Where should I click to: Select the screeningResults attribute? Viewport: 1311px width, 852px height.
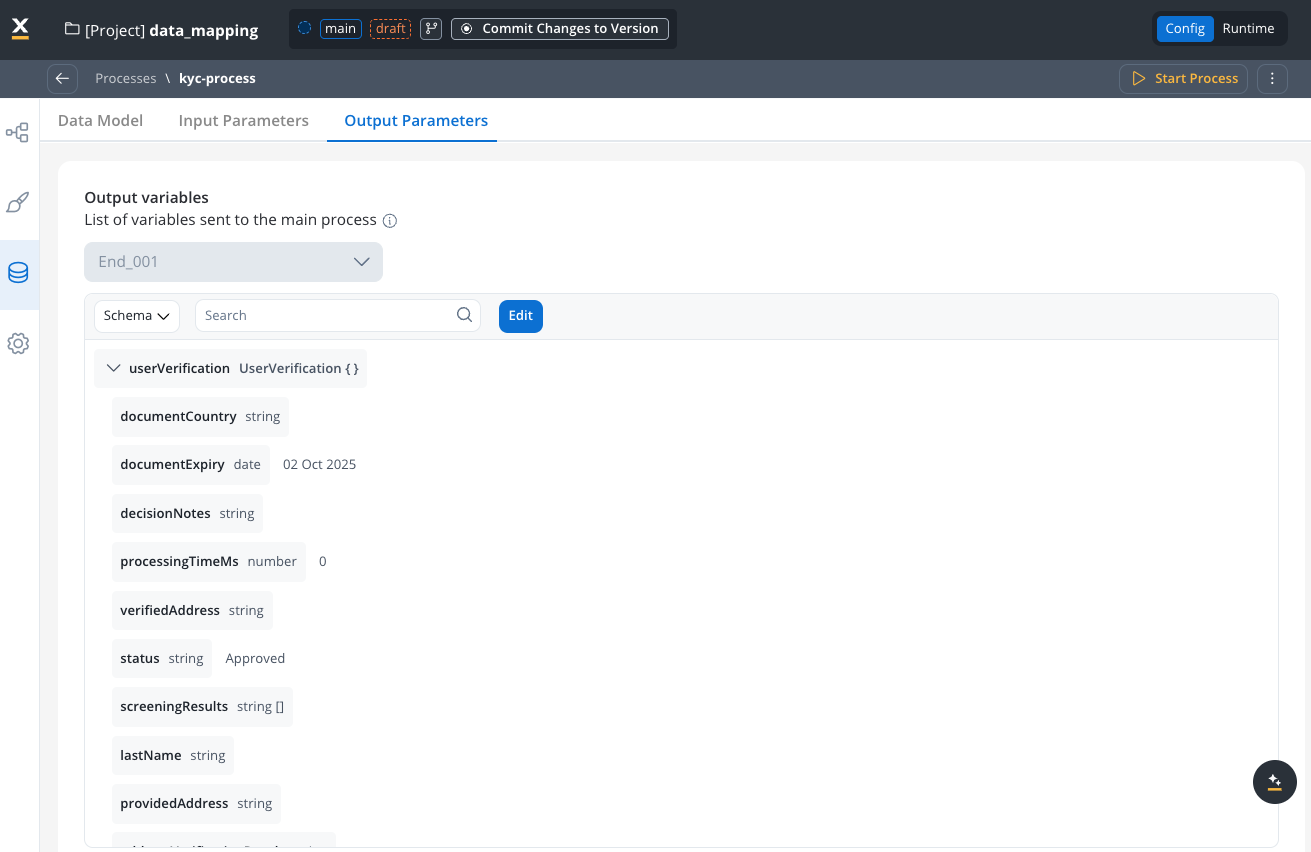tap(202, 707)
